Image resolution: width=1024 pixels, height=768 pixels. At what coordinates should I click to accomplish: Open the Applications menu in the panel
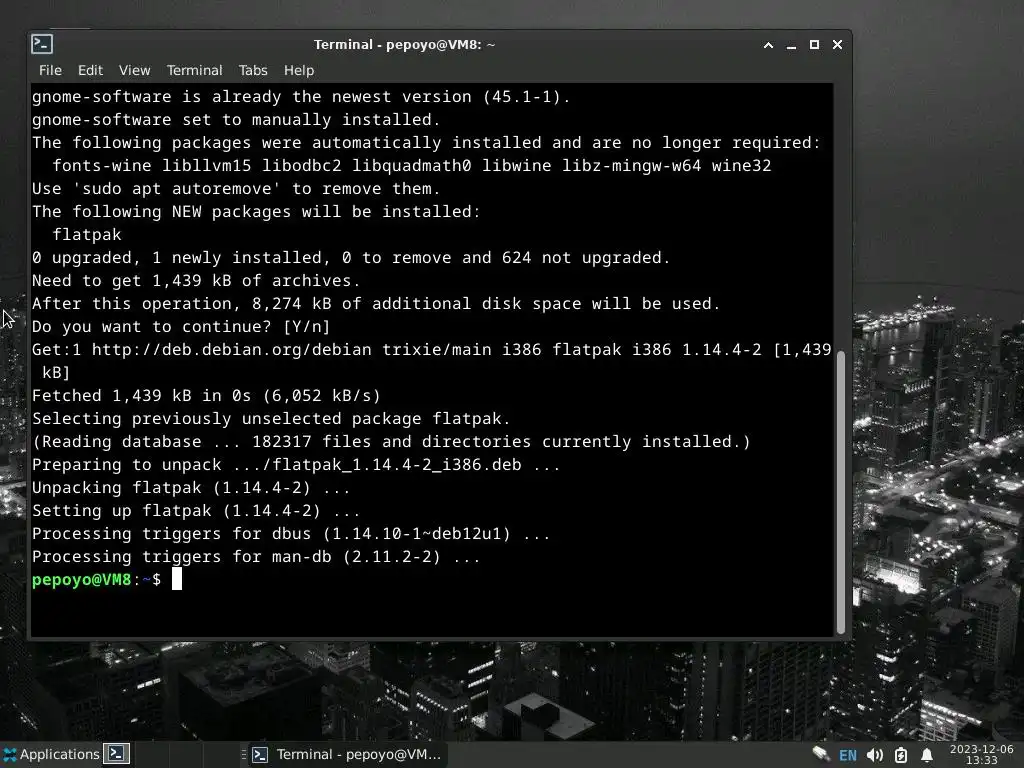coord(51,754)
